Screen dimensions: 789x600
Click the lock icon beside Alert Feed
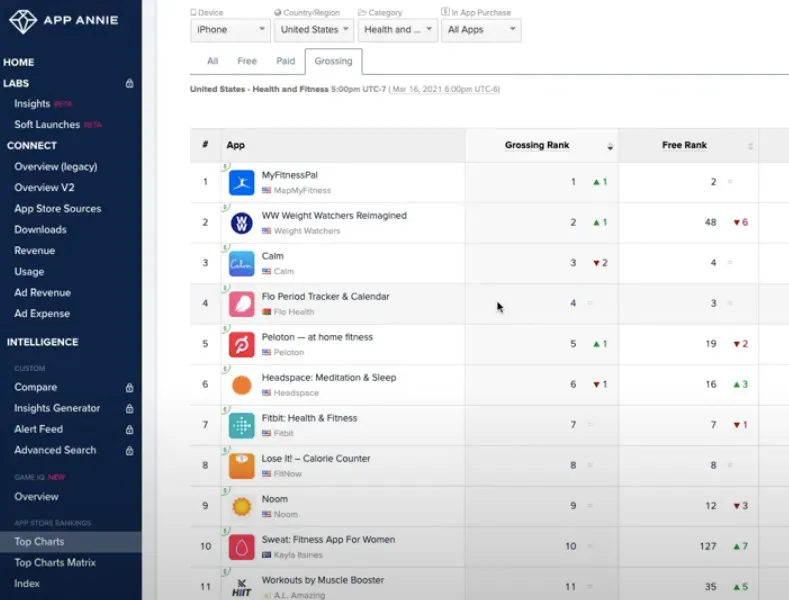pos(129,429)
